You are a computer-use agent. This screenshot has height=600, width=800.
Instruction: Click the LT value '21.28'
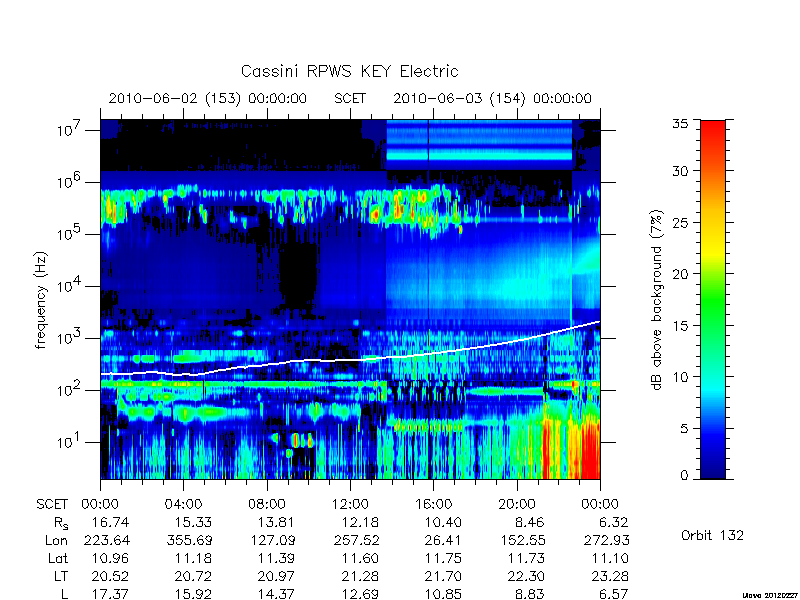[x=360, y=576]
